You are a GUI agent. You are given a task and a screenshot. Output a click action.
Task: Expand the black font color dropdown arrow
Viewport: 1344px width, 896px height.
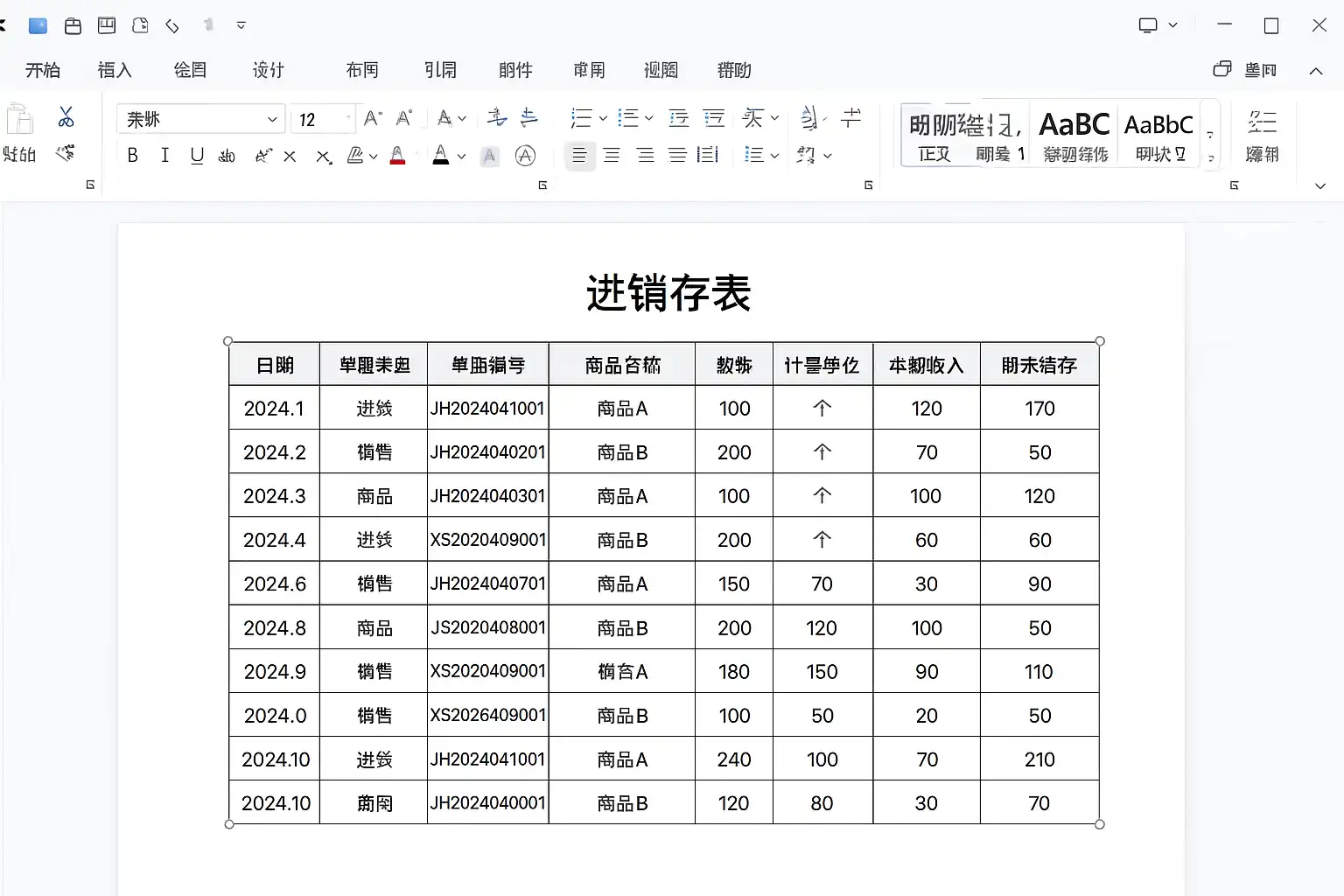461,156
